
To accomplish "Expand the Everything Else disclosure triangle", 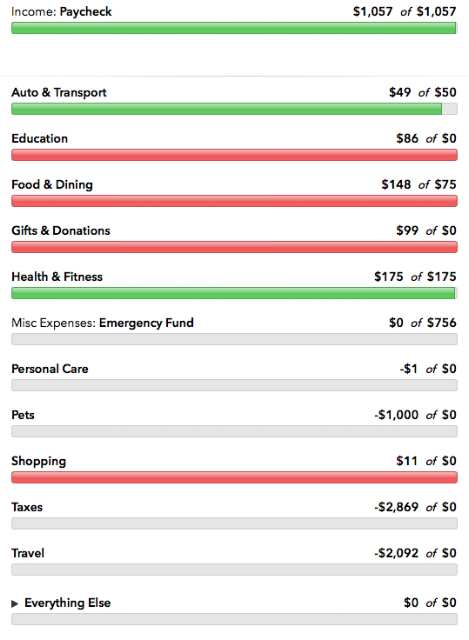I will (x=15, y=603).
